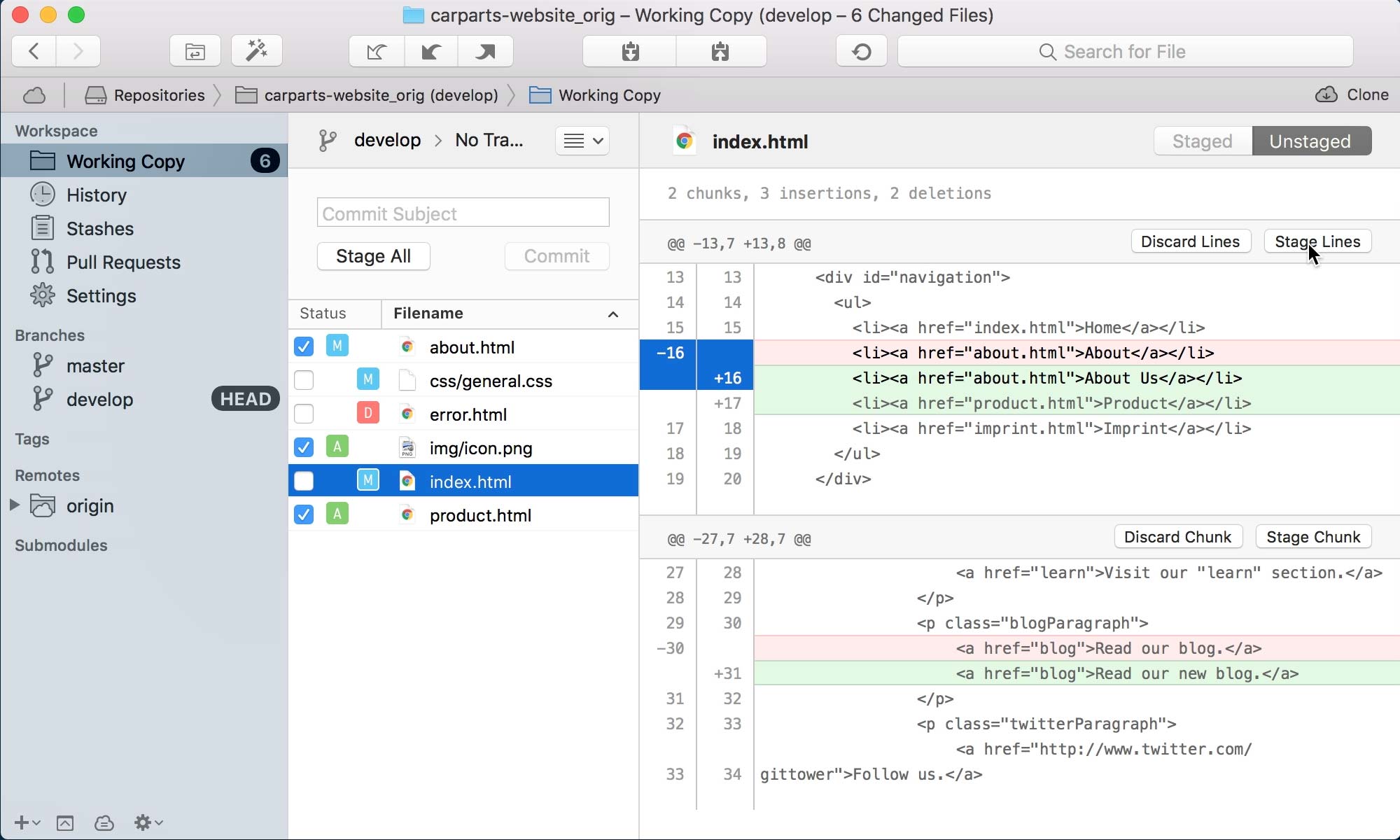The width and height of the screenshot is (1400, 840).
Task: Click the magic wand quick actions icon
Action: tap(256, 50)
